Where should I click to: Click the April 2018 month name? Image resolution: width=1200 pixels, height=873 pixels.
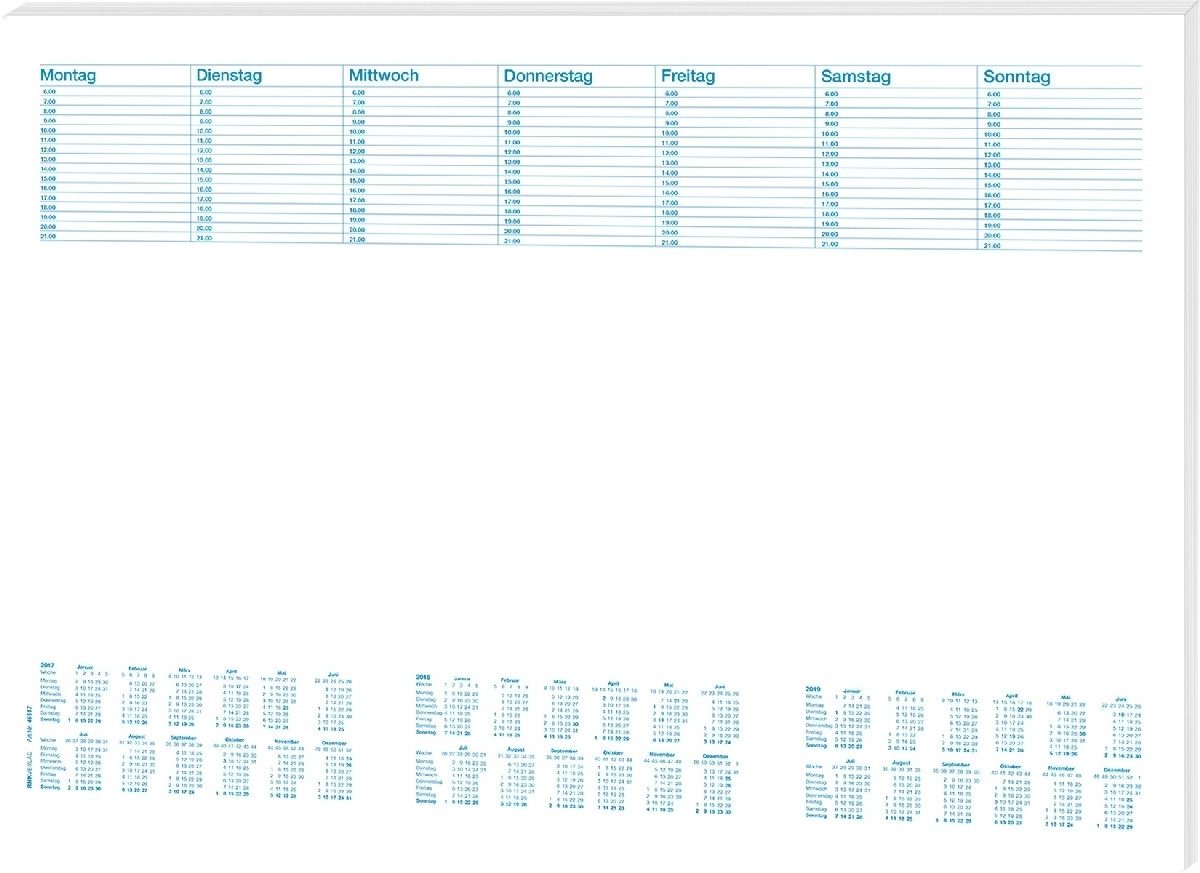613,683
